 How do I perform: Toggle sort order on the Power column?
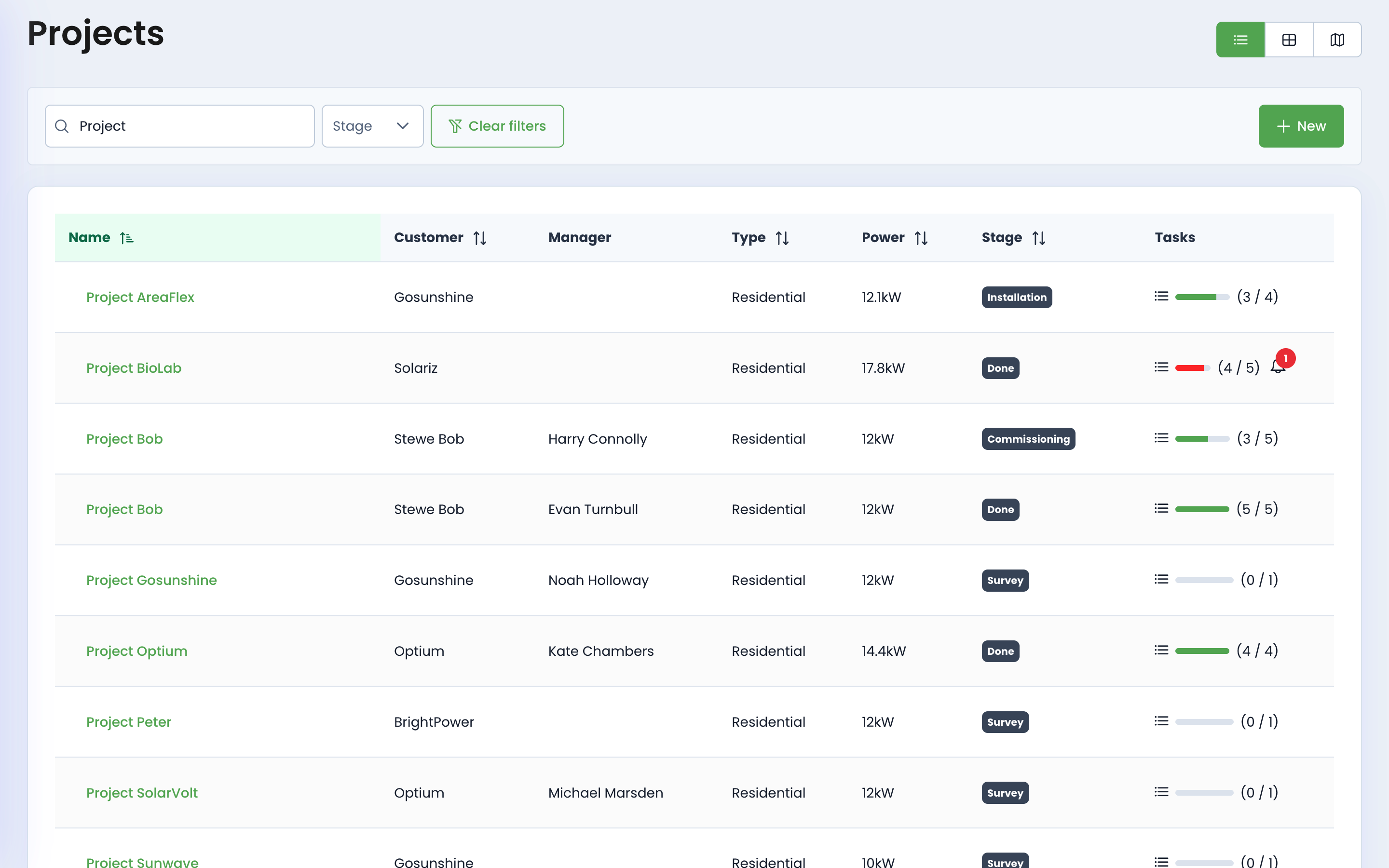[920, 237]
